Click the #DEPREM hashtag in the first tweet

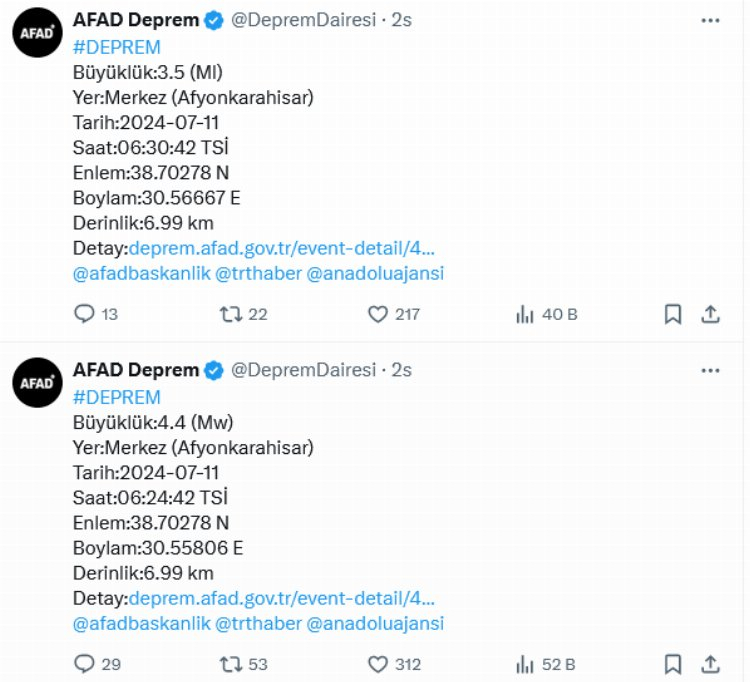pyautogui.click(x=116, y=46)
